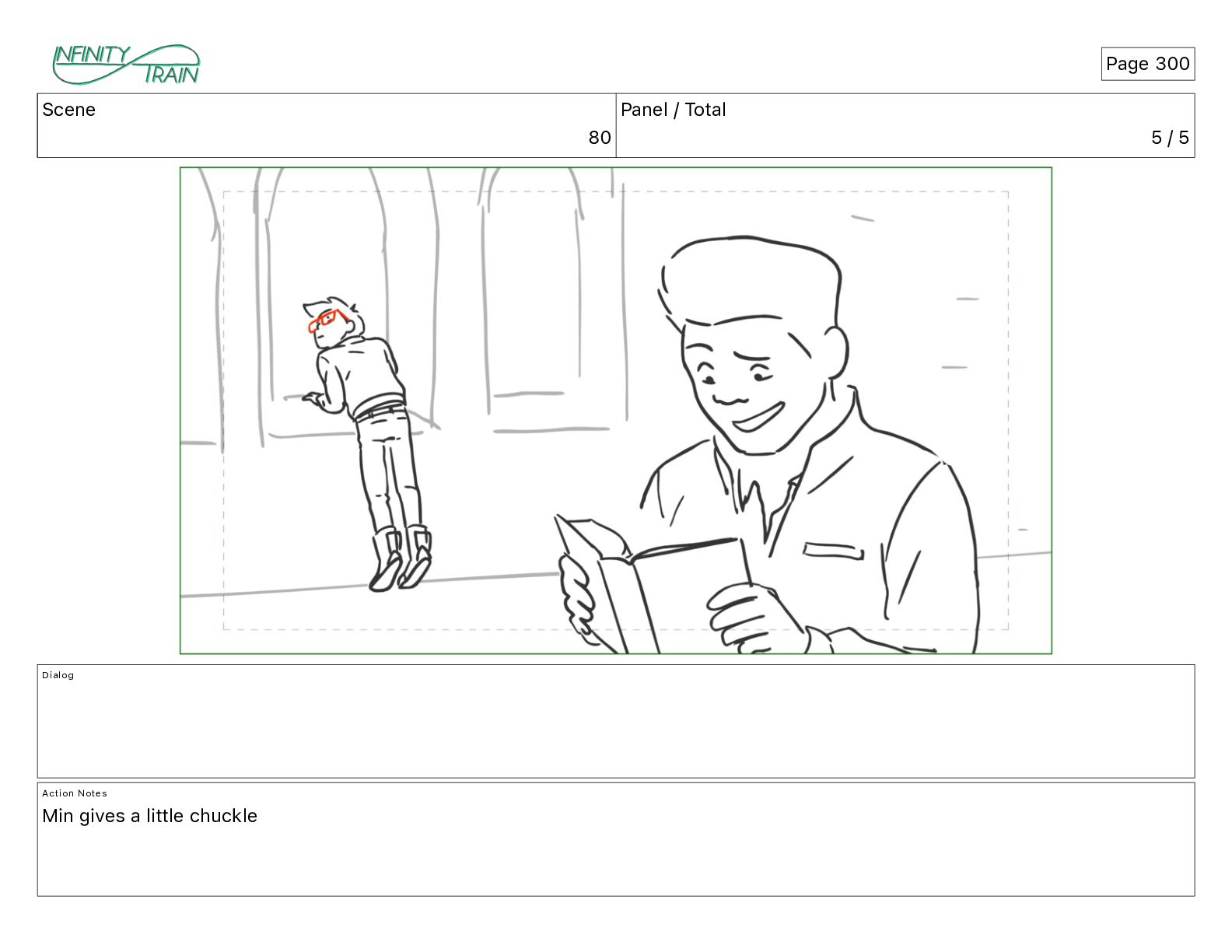1232x952 pixels.
Task: Click the Page 300 label box
Action: [x=1147, y=64]
